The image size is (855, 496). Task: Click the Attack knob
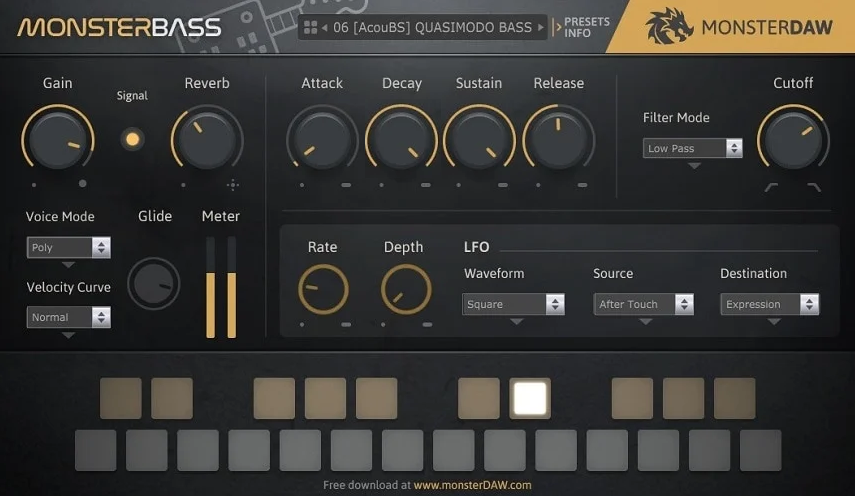pyautogui.click(x=322, y=140)
